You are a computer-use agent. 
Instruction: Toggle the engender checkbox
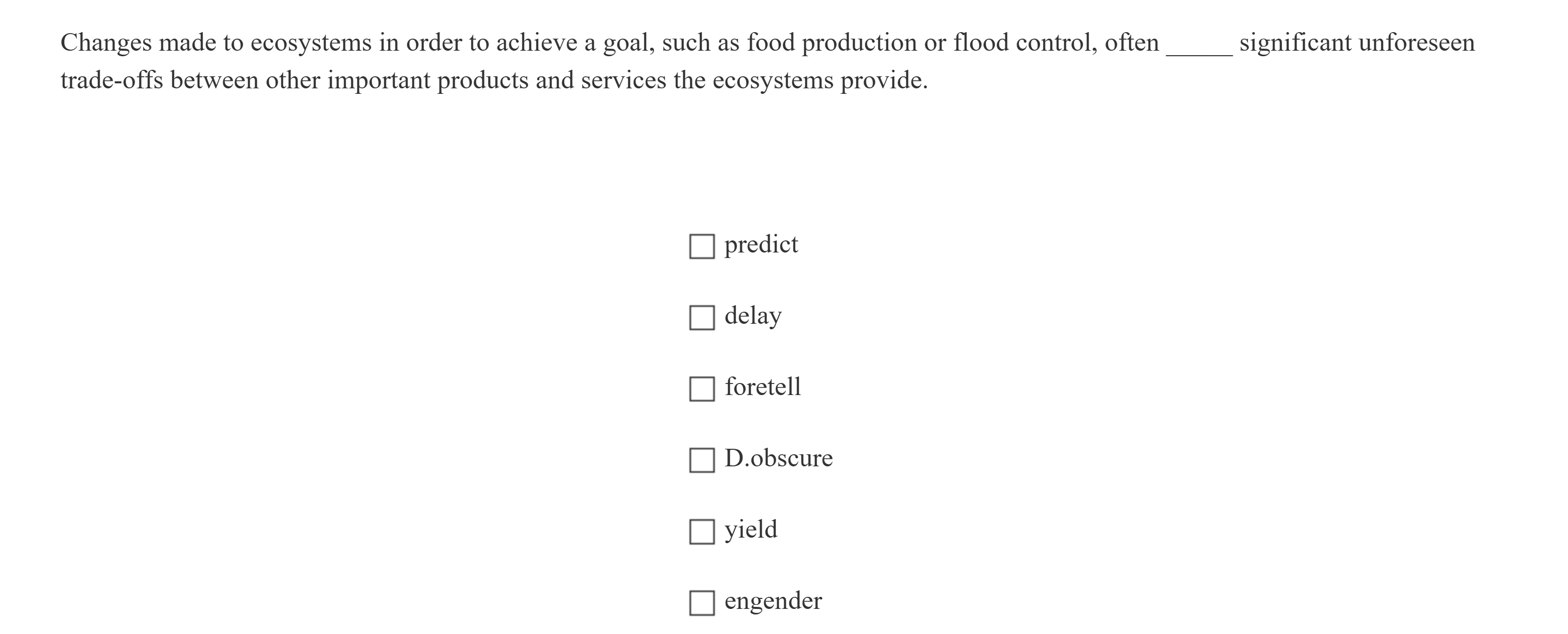pos(701,602)
